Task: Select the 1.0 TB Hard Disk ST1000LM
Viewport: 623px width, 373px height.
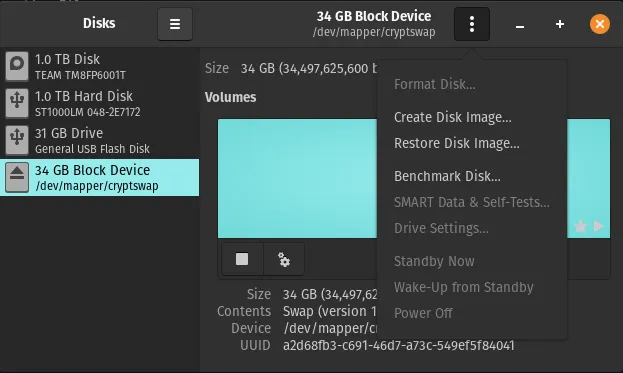Action: click(x=99, y=103)
